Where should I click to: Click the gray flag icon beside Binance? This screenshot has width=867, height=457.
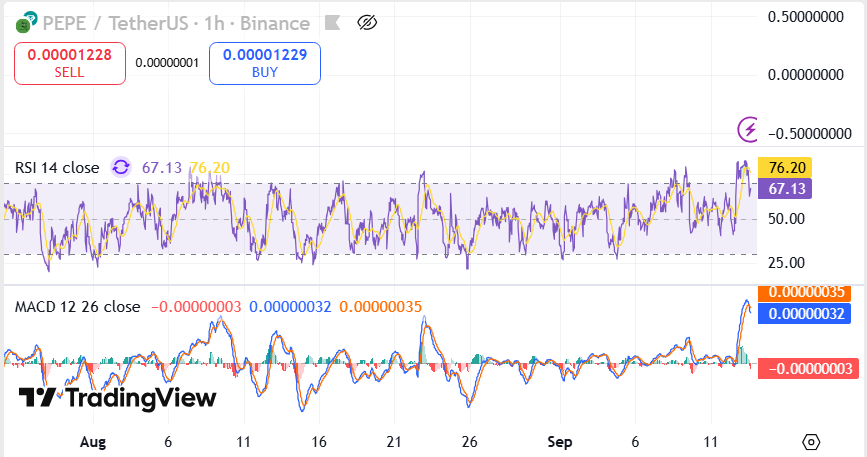pos(332,23)
